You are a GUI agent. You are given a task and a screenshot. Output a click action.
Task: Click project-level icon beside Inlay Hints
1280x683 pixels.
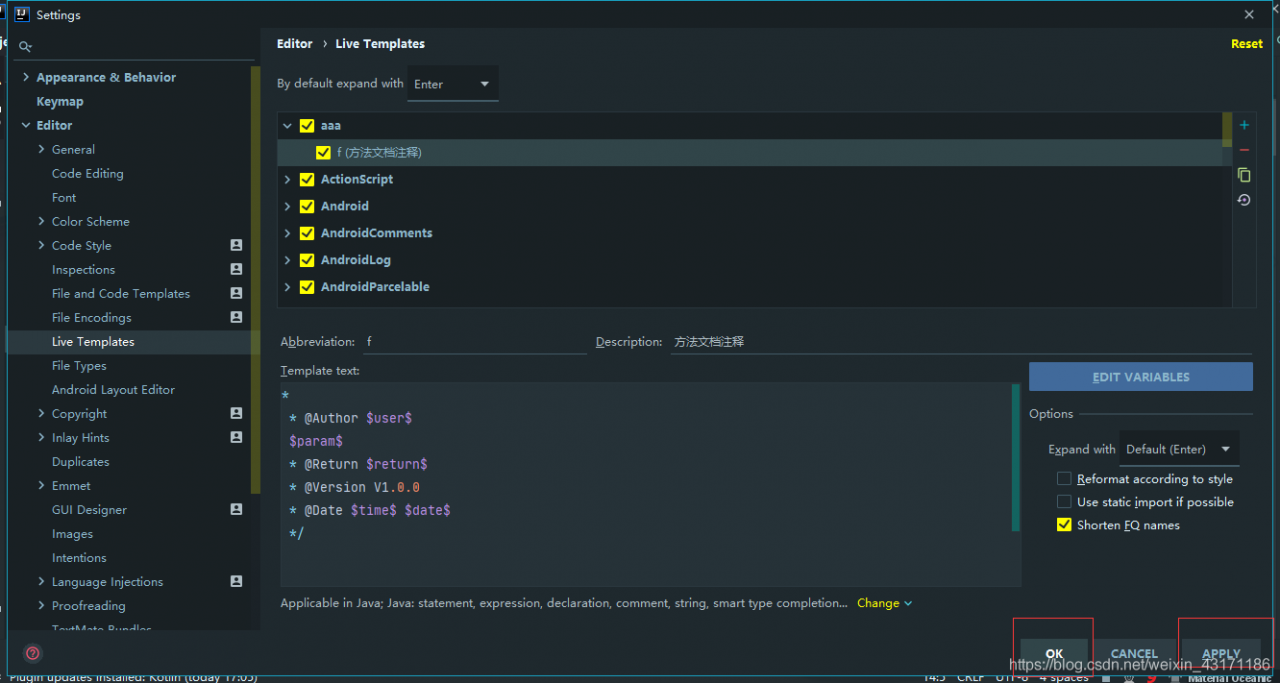click(236, 437)
